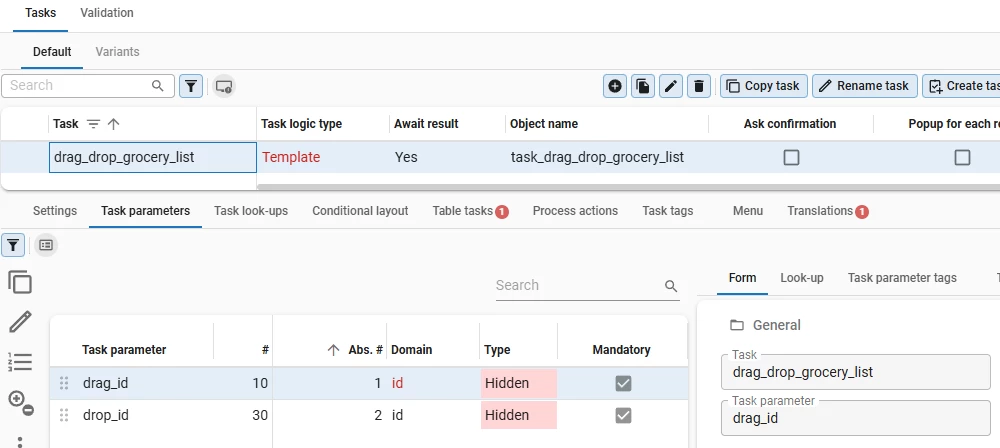Screen dimensions: 1000x448
Task: Collapse the General section folder
Action: click(737, 325)
